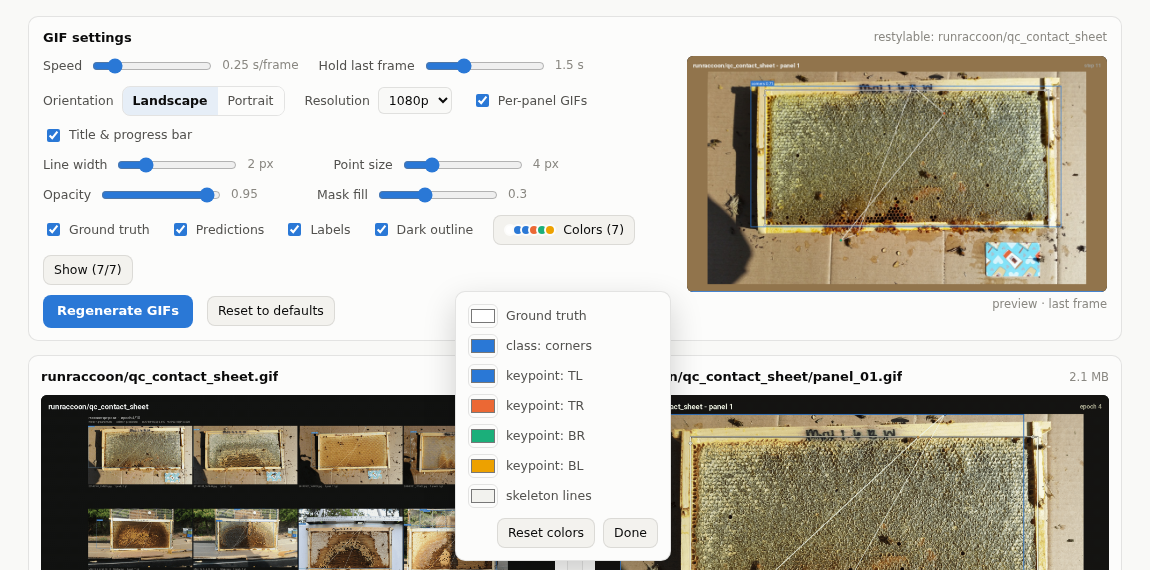Open the Resolution 1080p dropdown
Image resolution: width=1150 pixels, height=570 pixels.
coord(415,101)
